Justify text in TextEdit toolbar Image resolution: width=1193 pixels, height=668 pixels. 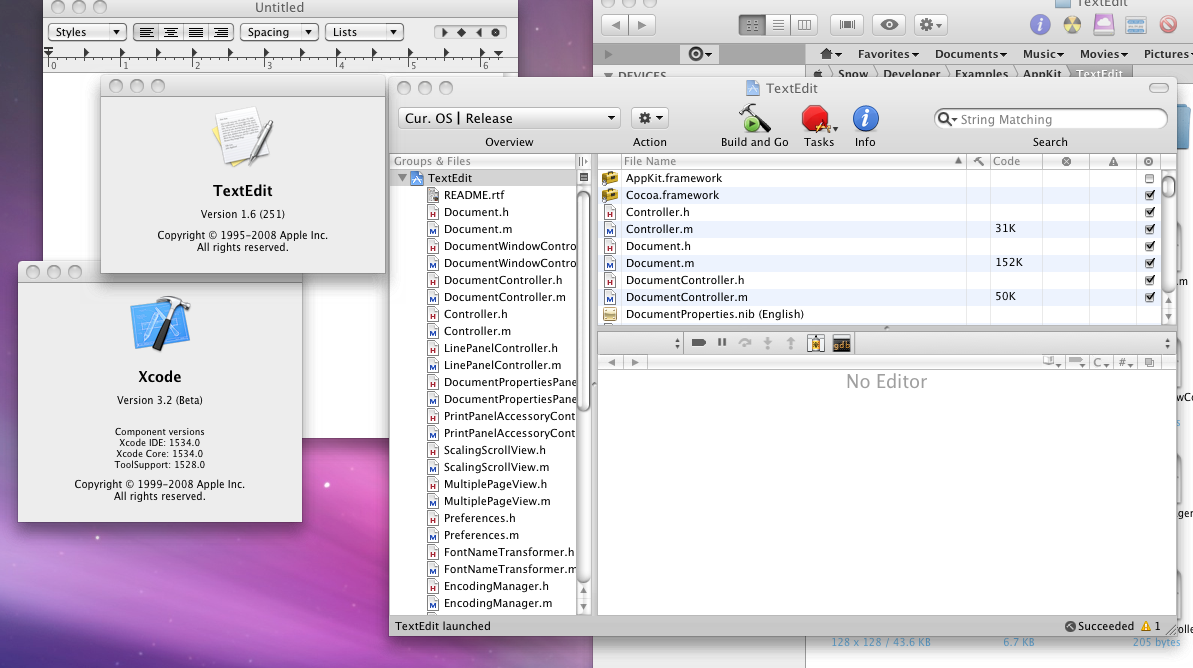click(196, 32)
